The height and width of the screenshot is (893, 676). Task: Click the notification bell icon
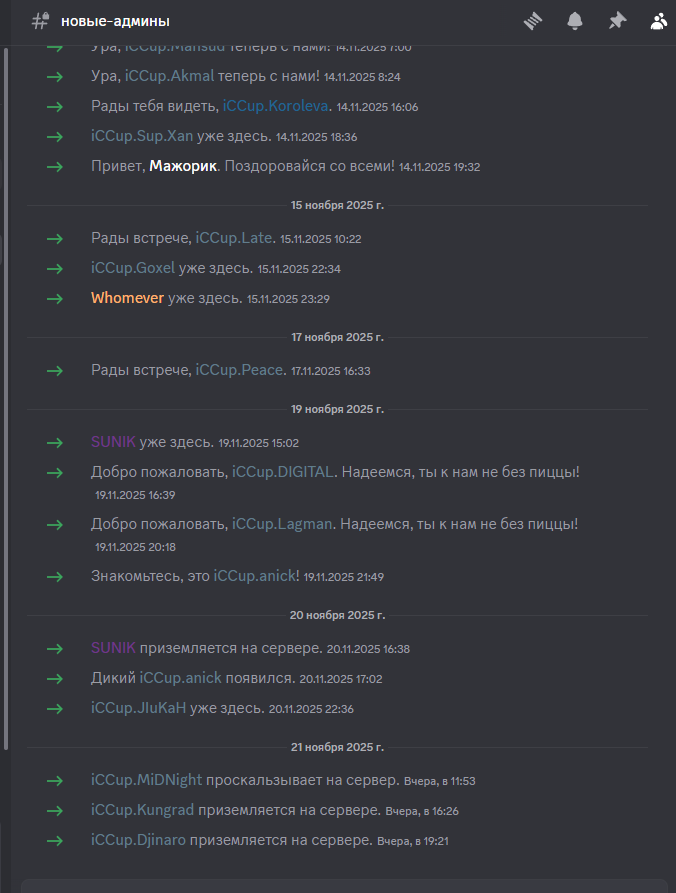pyautogui.click(x=575, y=20)
